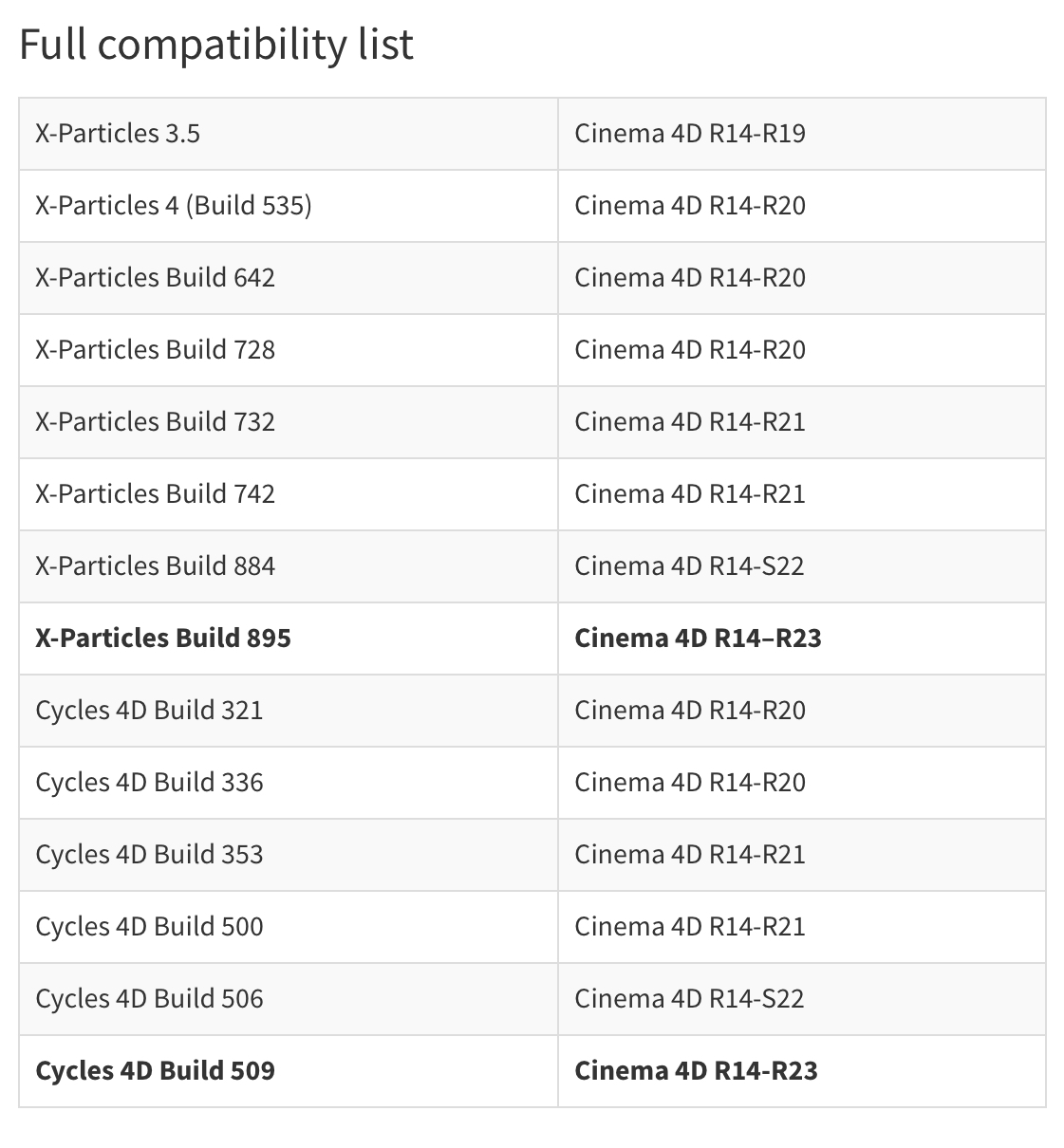The image size is (1064, 1148).
Task: Click the "Full compatibility list" heading
Action: coord(216,45)
